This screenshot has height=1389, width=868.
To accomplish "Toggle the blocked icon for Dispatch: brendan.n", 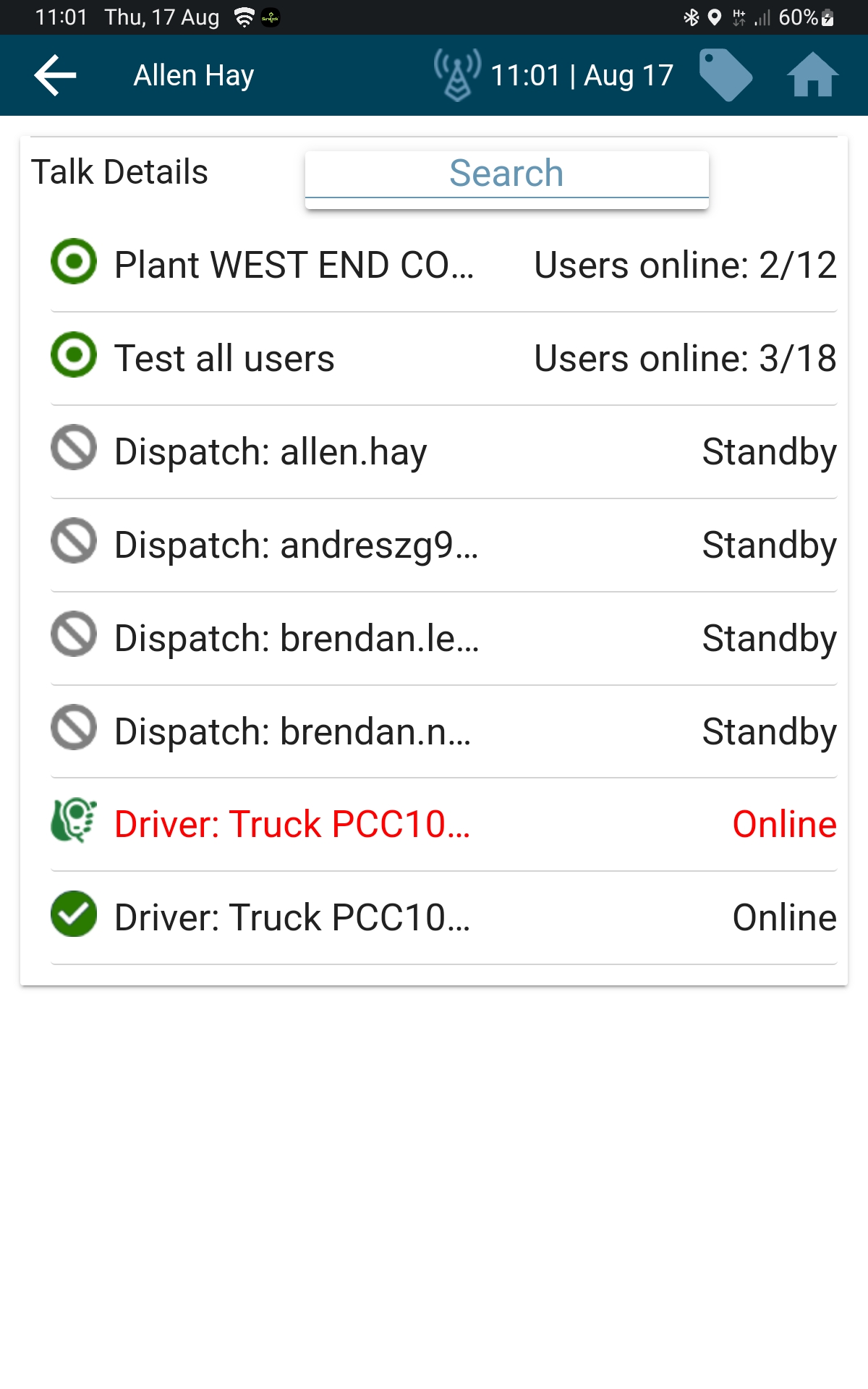I will 74,728.
